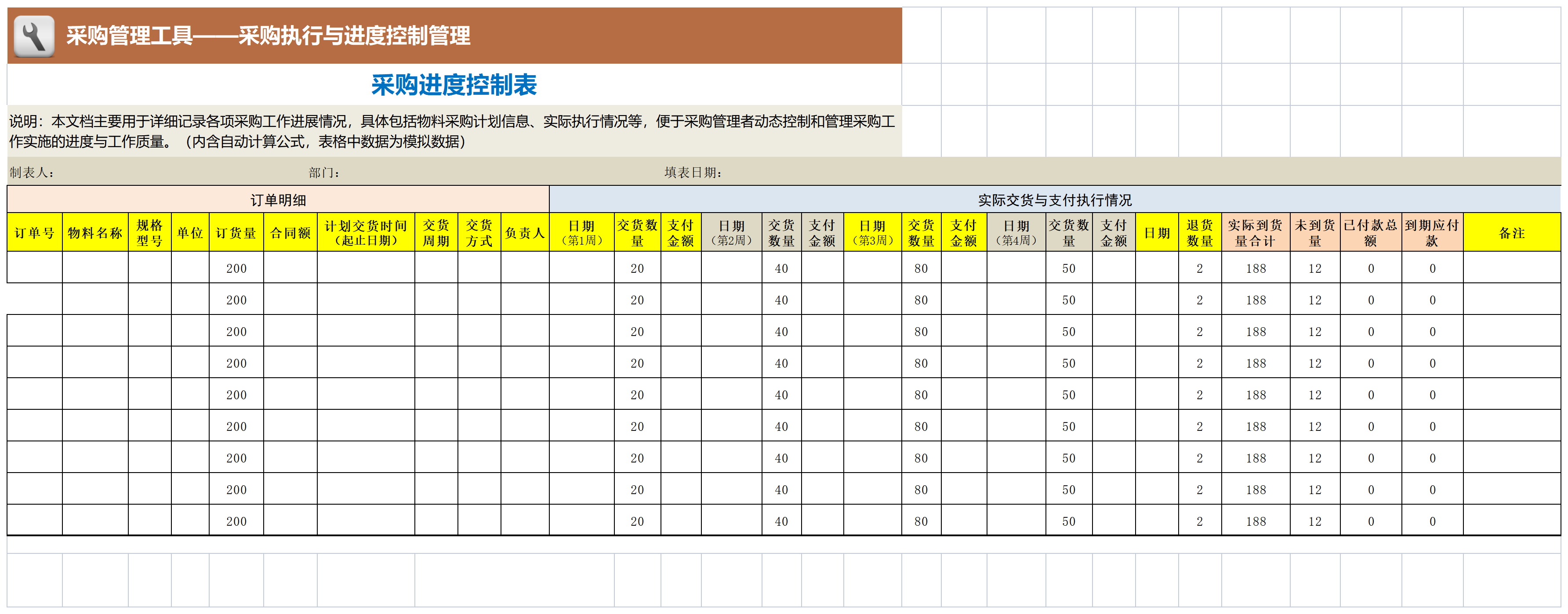
Task: Click the 交货方式 column header
Action: click(x=479, y=232)
